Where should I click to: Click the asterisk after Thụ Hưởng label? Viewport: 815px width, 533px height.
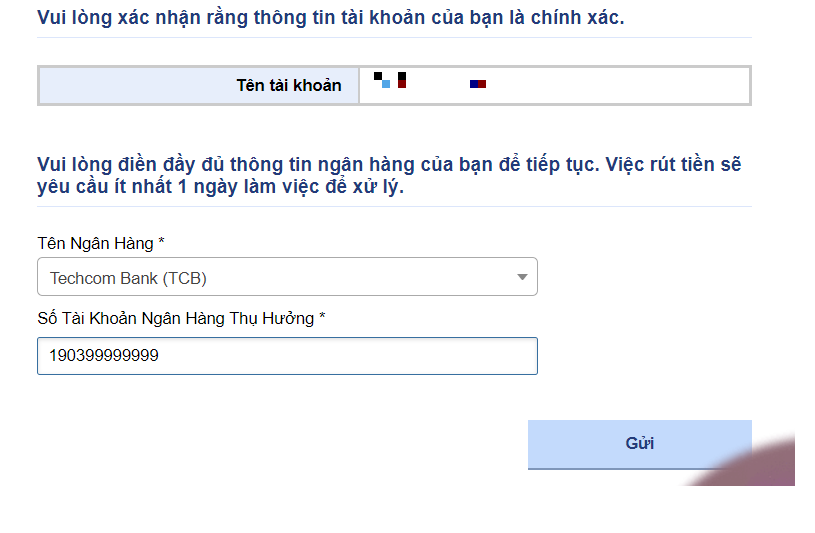tap(322, 318)
